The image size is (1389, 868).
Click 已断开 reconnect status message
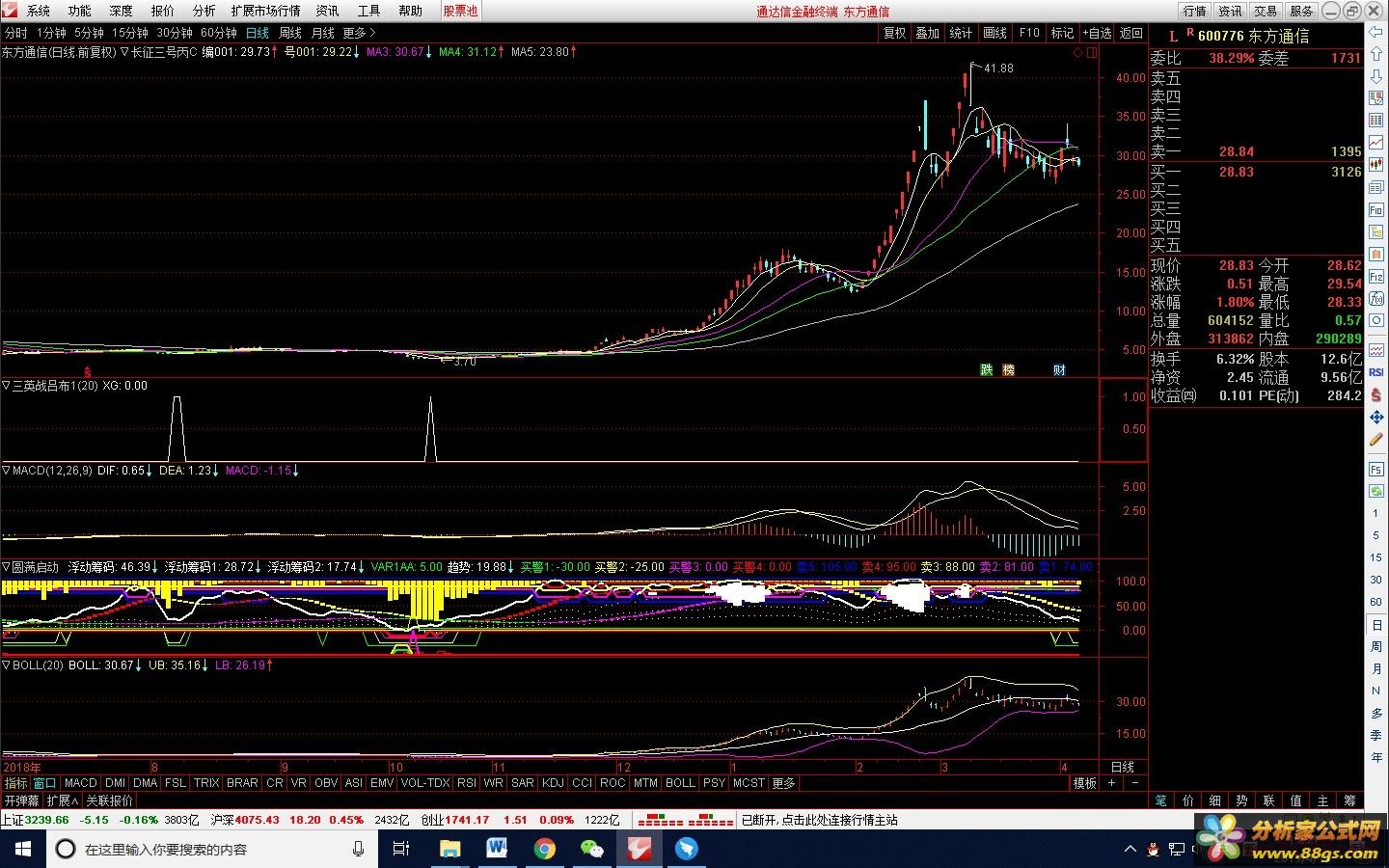pyautogui.click(x=819, y=820)
